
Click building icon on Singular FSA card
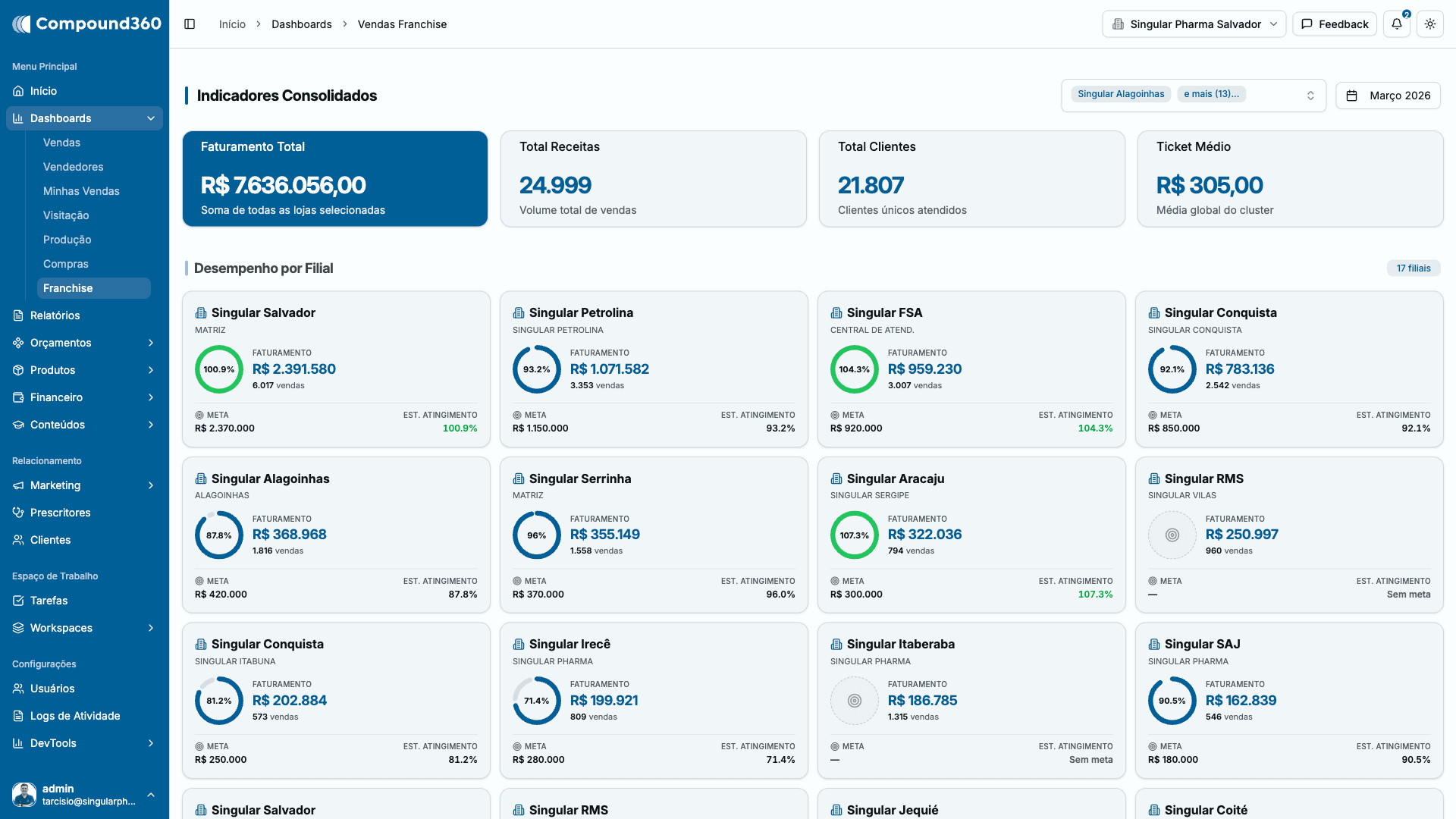(836, 313)
